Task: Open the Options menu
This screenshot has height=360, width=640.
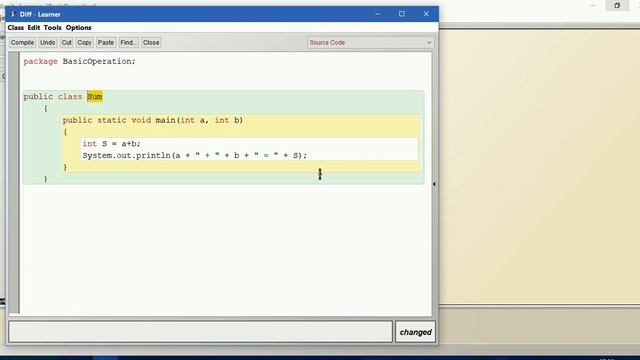Action: point(78,28)
